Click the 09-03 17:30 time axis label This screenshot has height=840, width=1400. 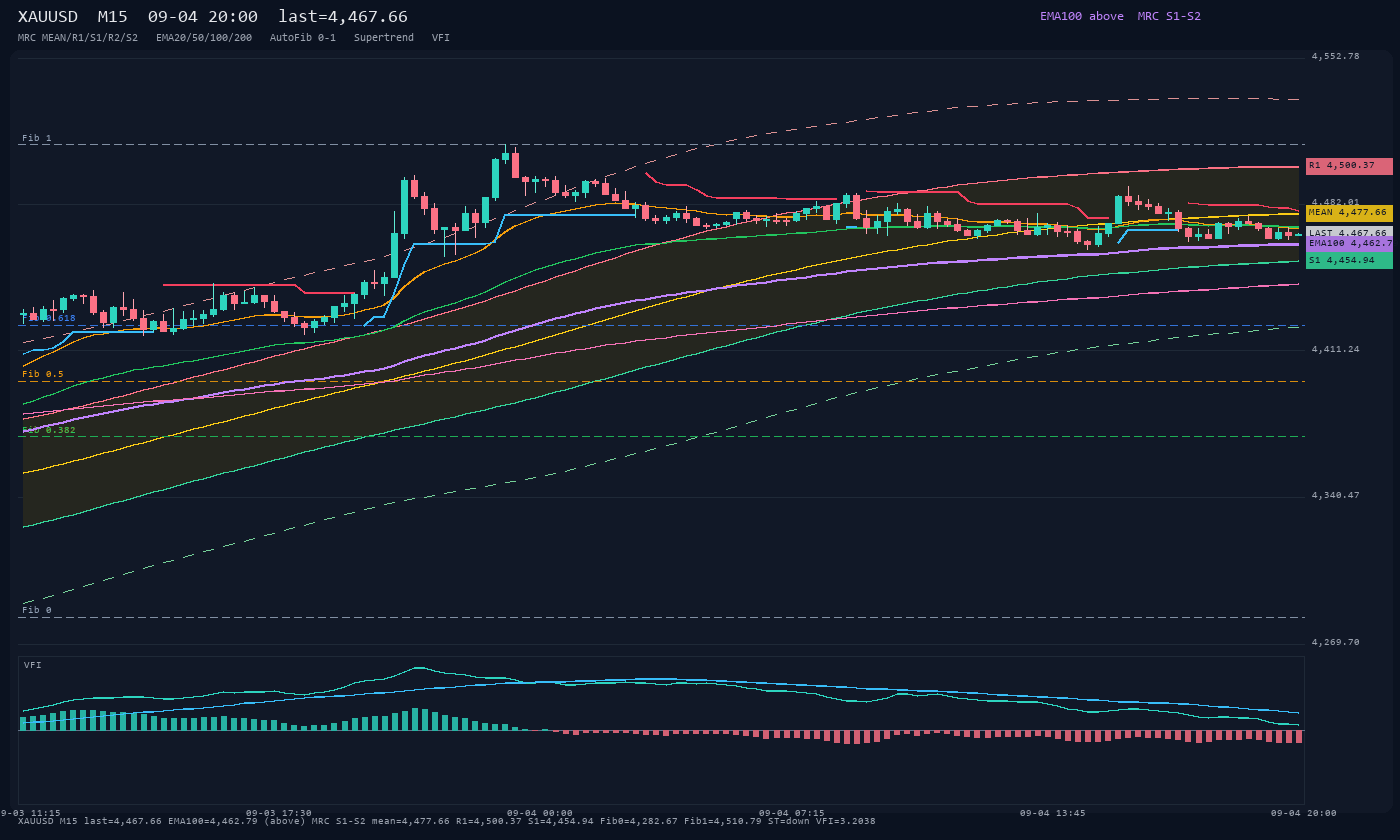click(x=279, y=813)
